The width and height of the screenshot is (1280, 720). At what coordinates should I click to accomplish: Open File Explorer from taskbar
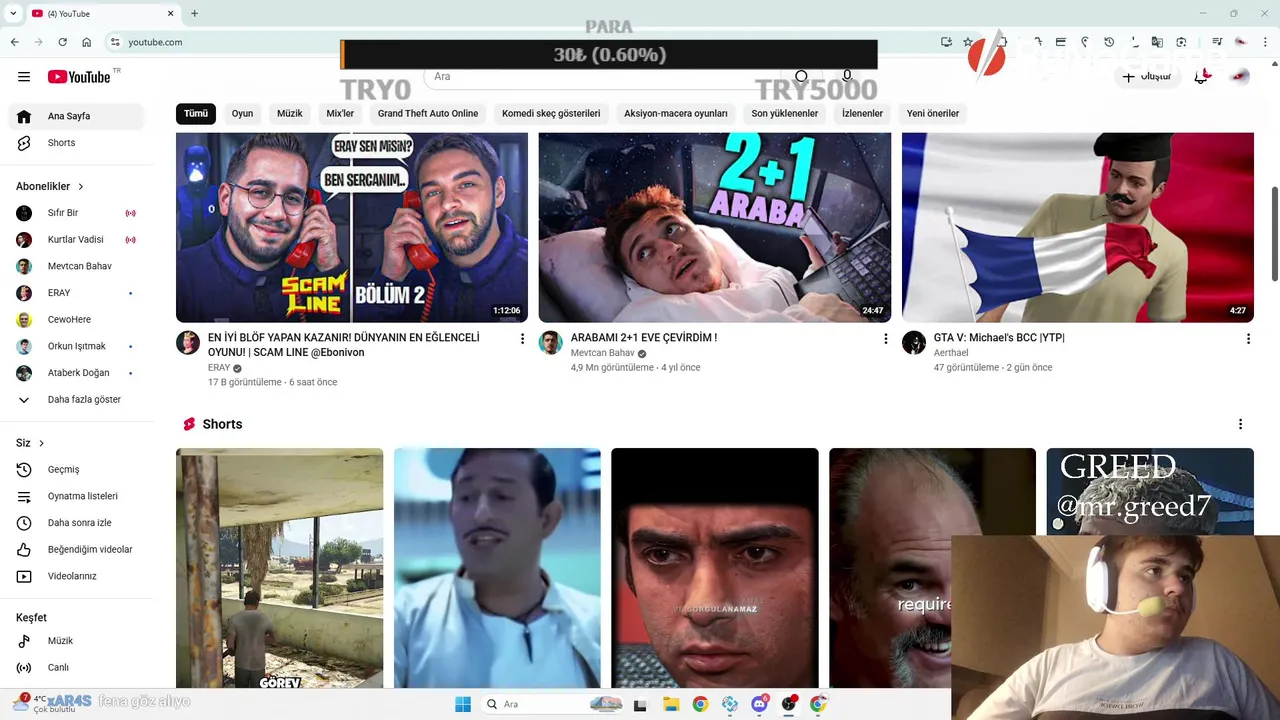[671, 704]
